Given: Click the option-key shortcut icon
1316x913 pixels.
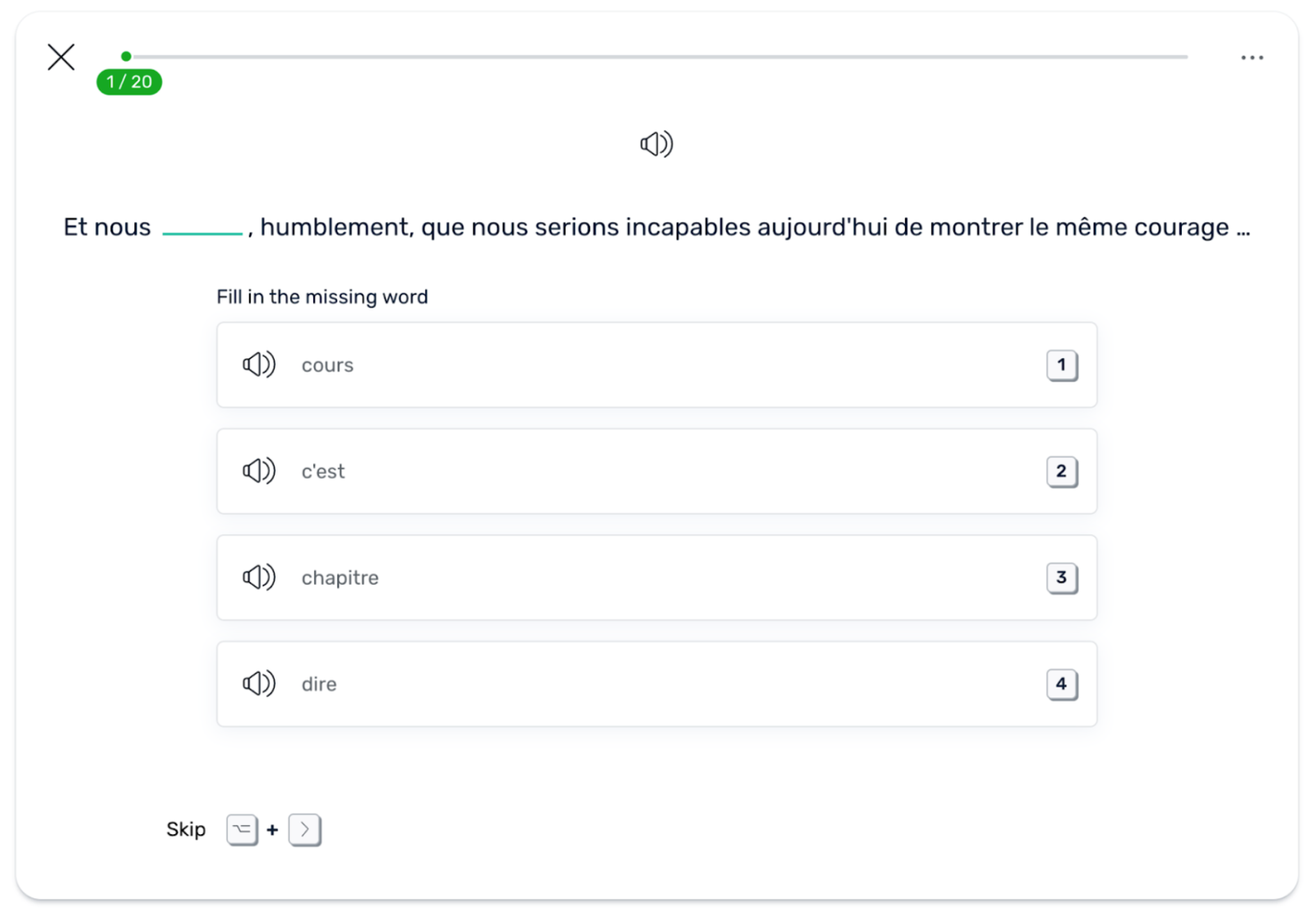Looking at the screenshot, I should (242, 830).
